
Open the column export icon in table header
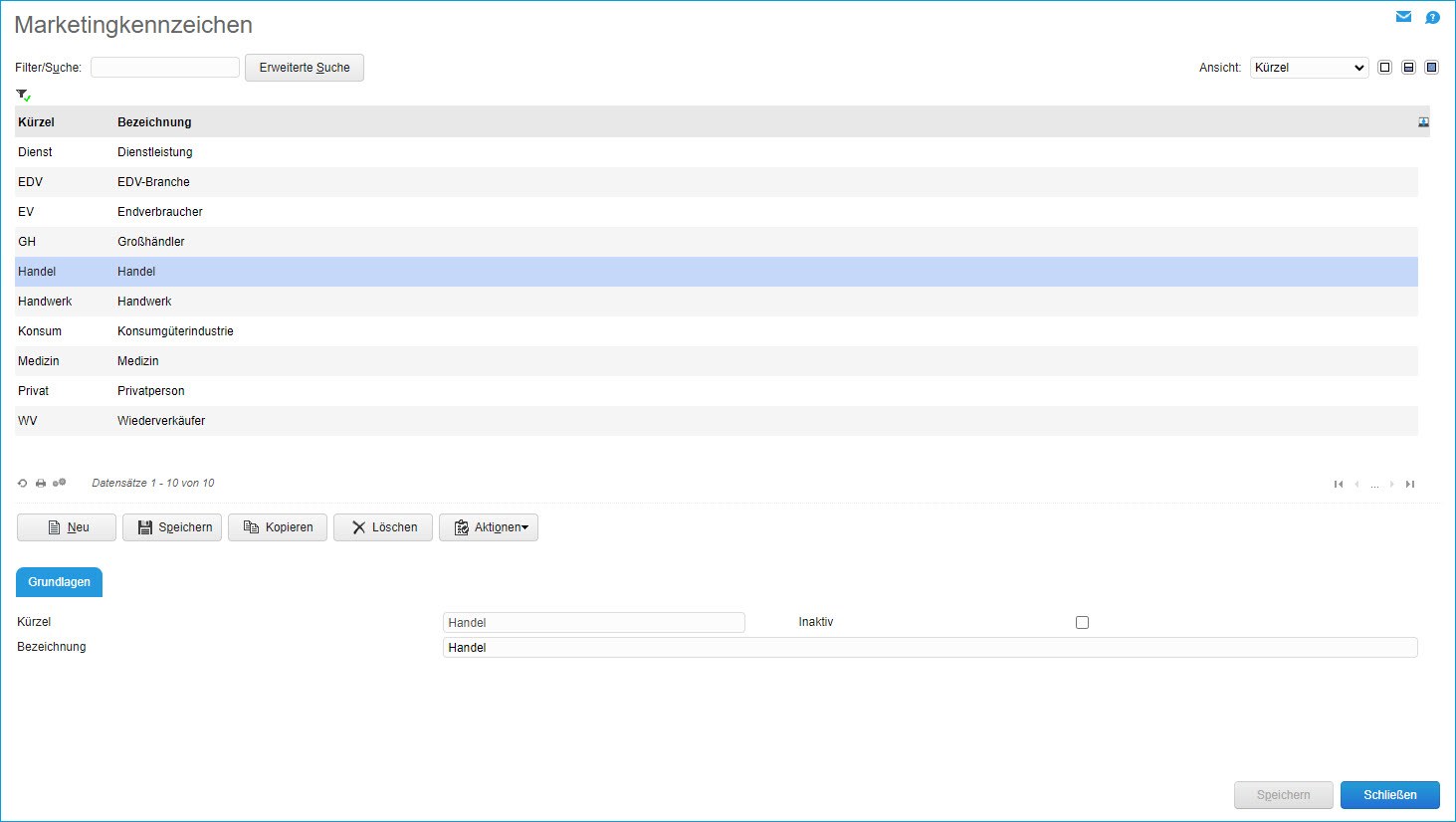[x=1423, y=122]
